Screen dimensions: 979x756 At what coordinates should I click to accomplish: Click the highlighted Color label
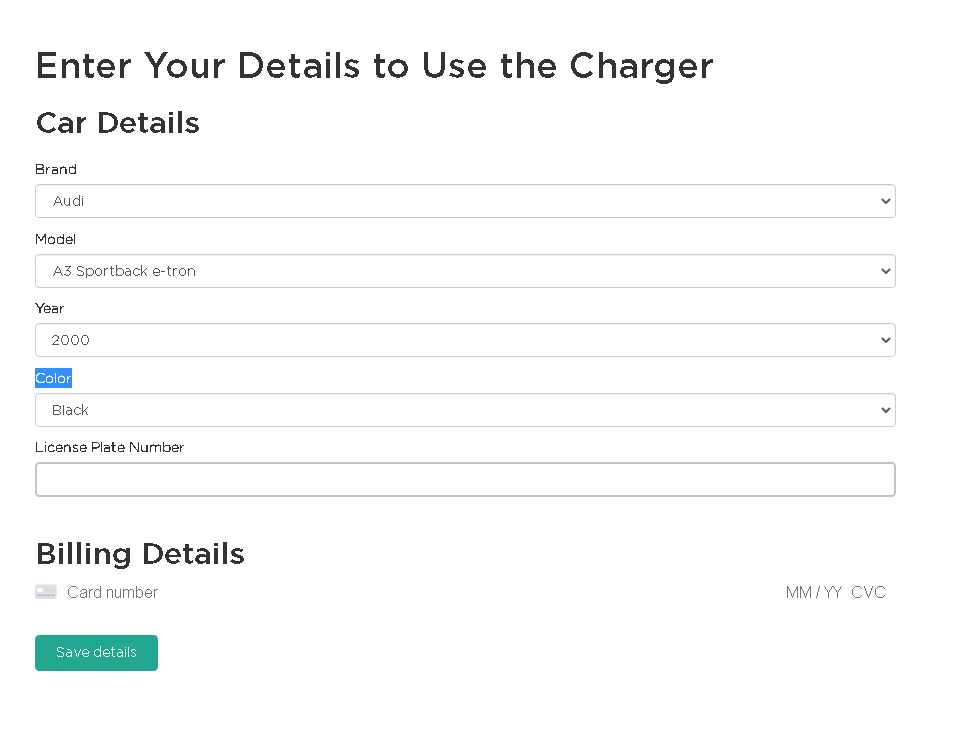click(53, 378)
